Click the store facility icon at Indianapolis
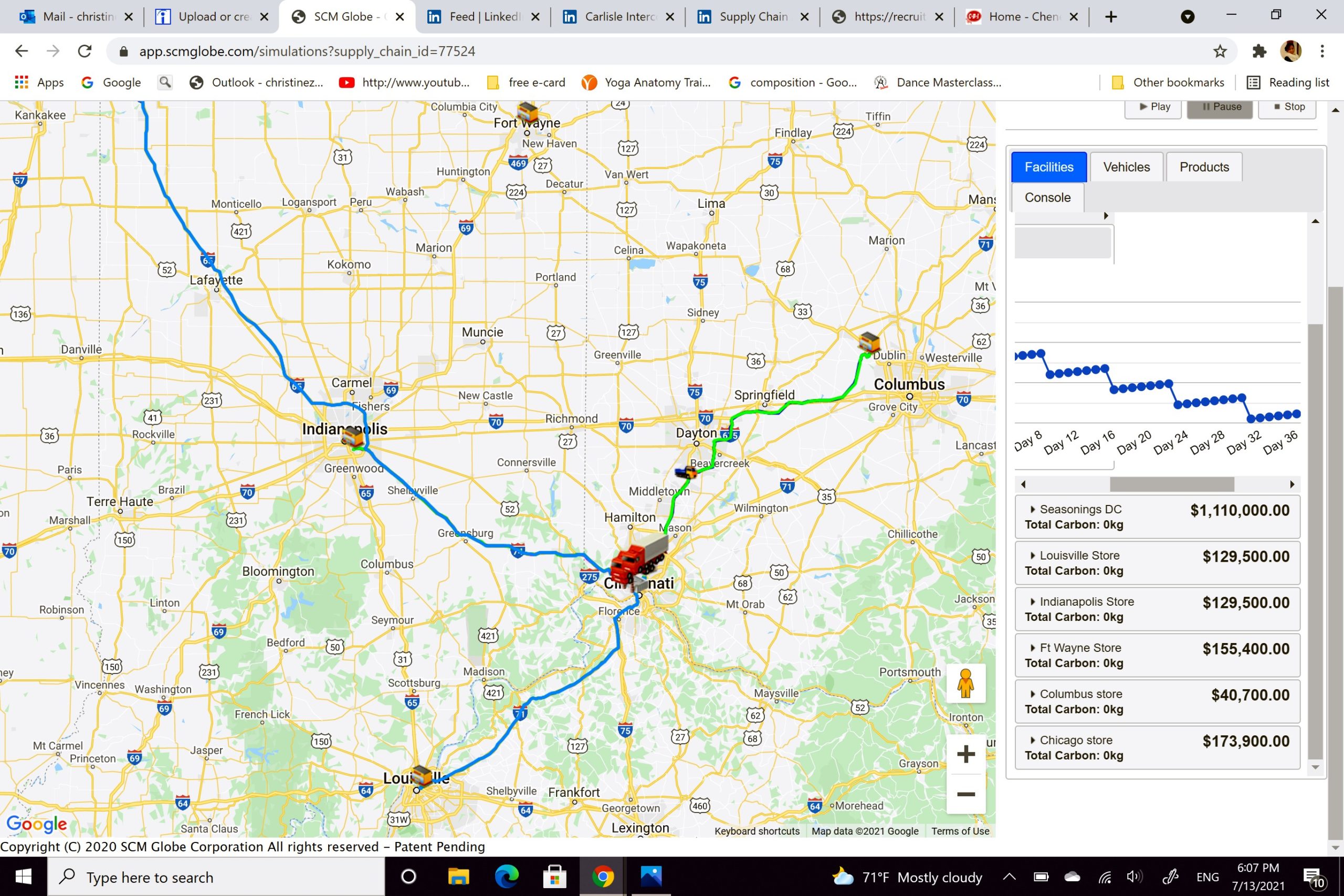The image size is (1344, 896). 353,437
